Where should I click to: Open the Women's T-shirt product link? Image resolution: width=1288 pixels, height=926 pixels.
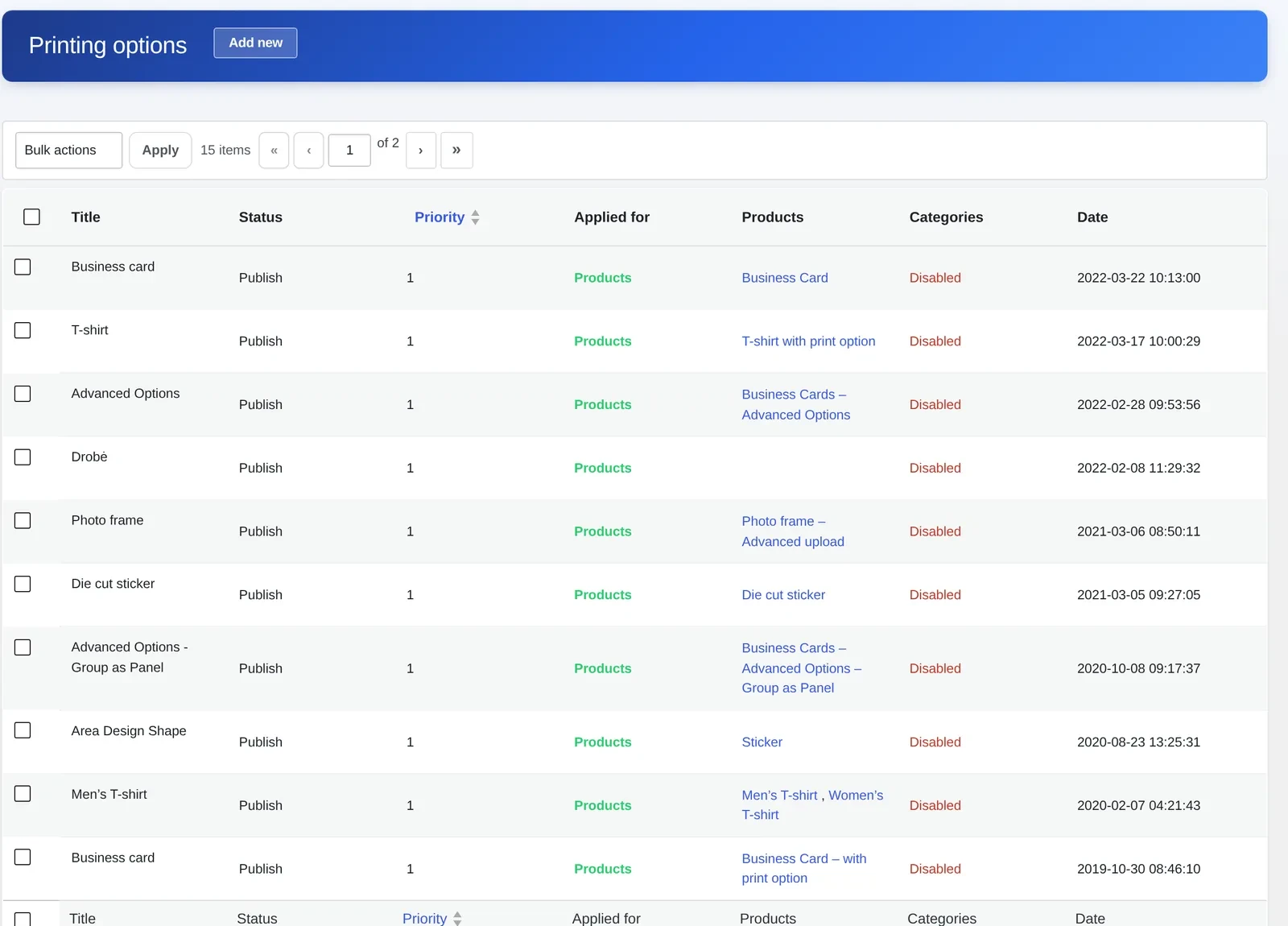(x=856, y=796)
